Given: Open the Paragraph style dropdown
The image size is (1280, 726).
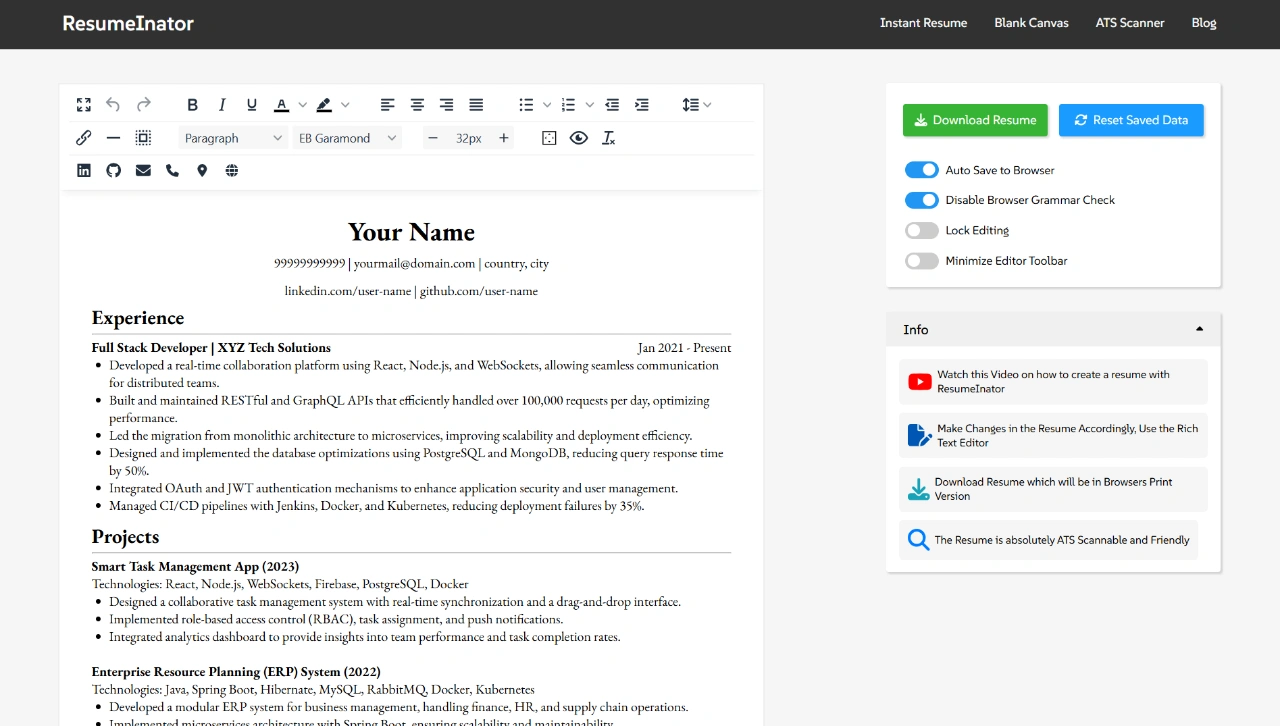Looking at the screenshot, I should [x=234, y=138].
